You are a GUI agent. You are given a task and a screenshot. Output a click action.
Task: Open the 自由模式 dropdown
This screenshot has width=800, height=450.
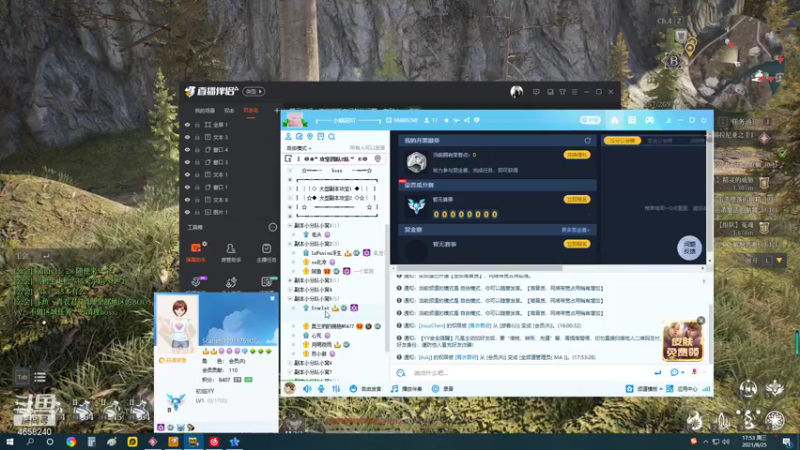[299, 148]
